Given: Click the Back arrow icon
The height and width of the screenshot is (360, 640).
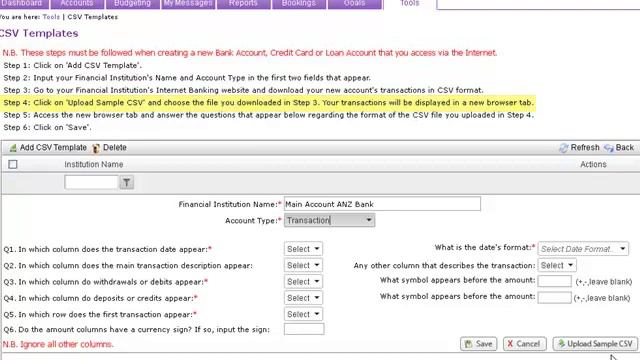Looking at the screenshot, I should (609, 148).
